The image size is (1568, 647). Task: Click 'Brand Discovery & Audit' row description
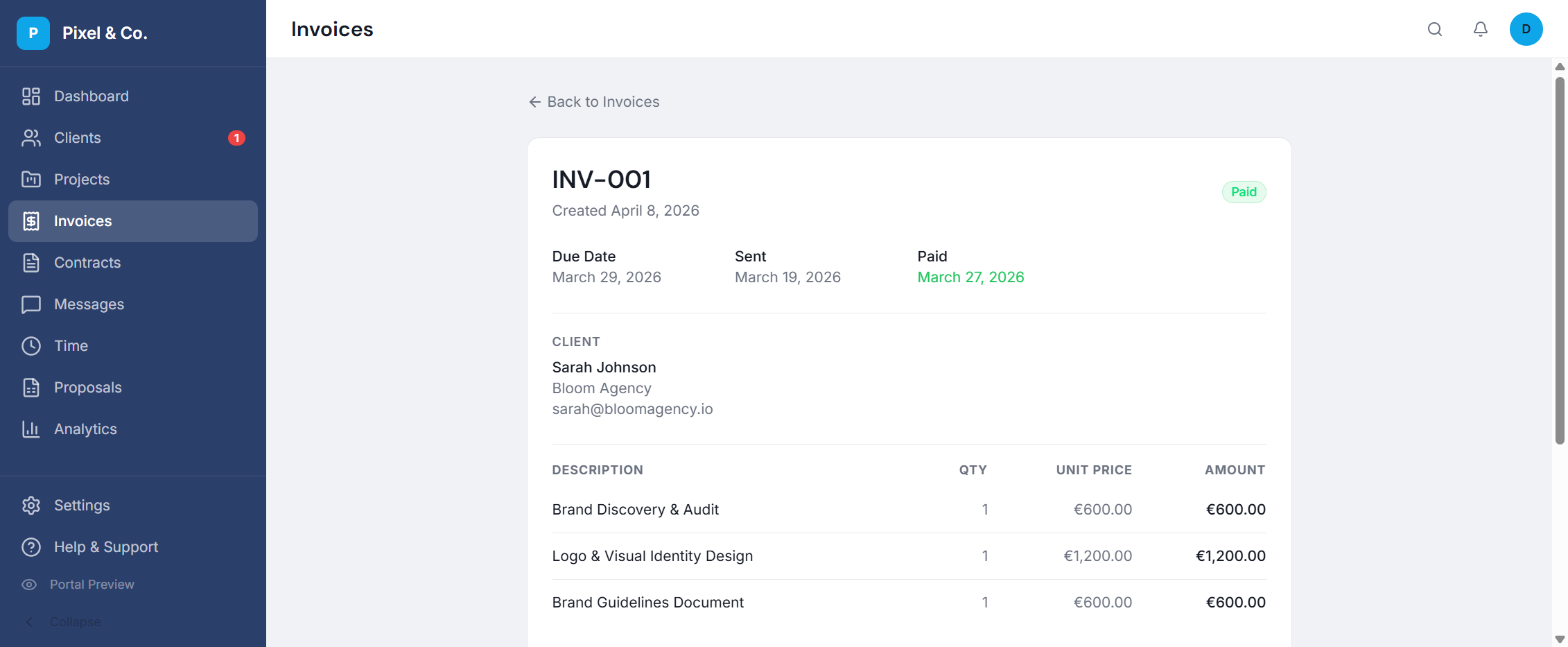coord(636,510)
